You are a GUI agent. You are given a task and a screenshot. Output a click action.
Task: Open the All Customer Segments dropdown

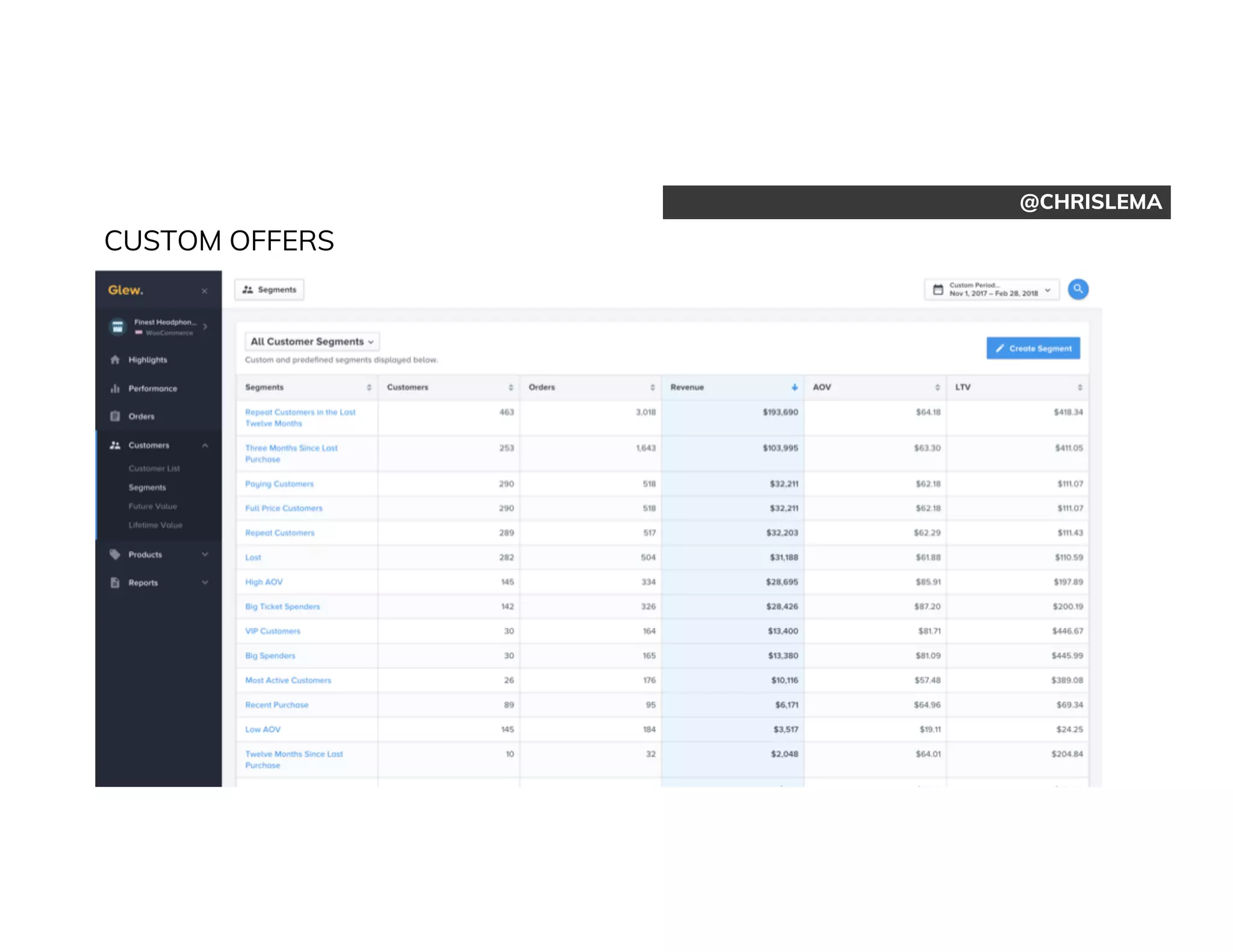coord(312,342)
